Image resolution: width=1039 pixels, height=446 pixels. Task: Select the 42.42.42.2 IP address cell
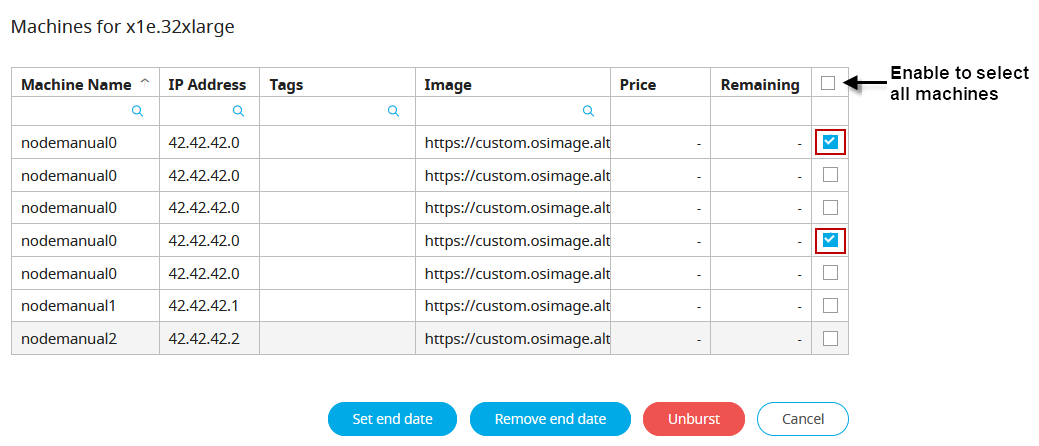tap(204, 338)
